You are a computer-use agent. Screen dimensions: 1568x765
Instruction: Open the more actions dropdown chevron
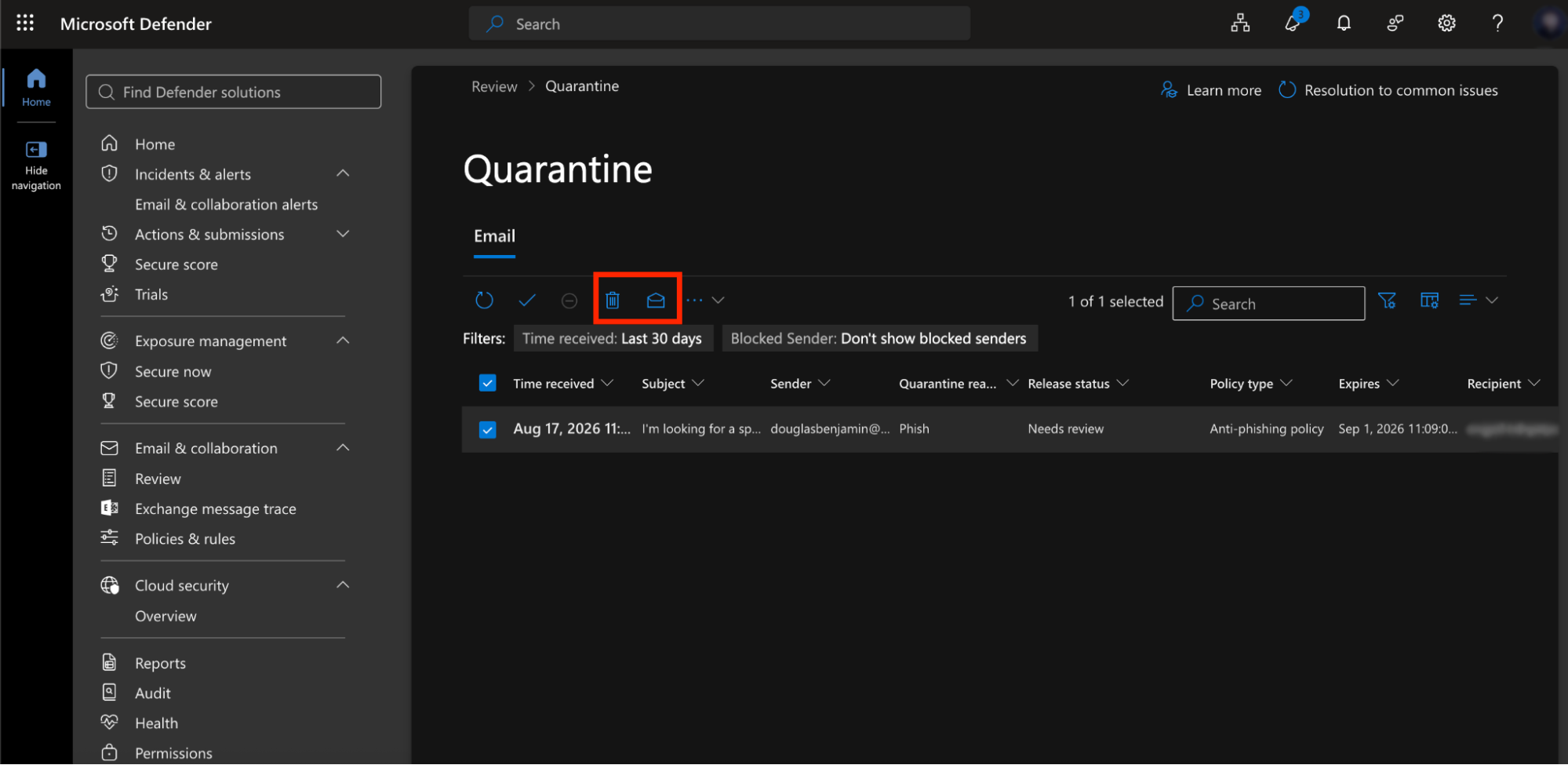pyautogui.click(x=718, y=300)
